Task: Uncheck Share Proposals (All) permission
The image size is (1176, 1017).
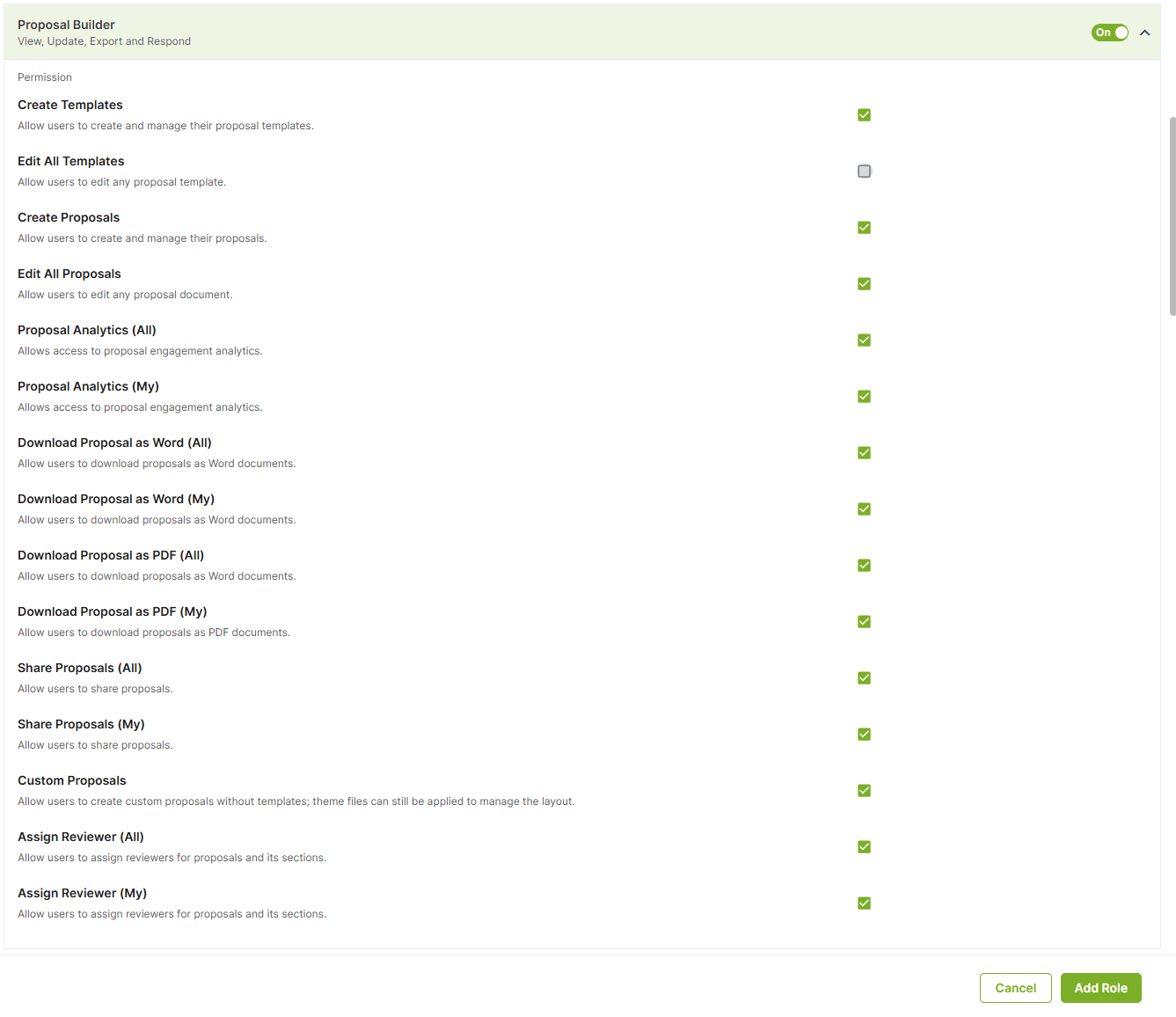Action: (864, 678)
